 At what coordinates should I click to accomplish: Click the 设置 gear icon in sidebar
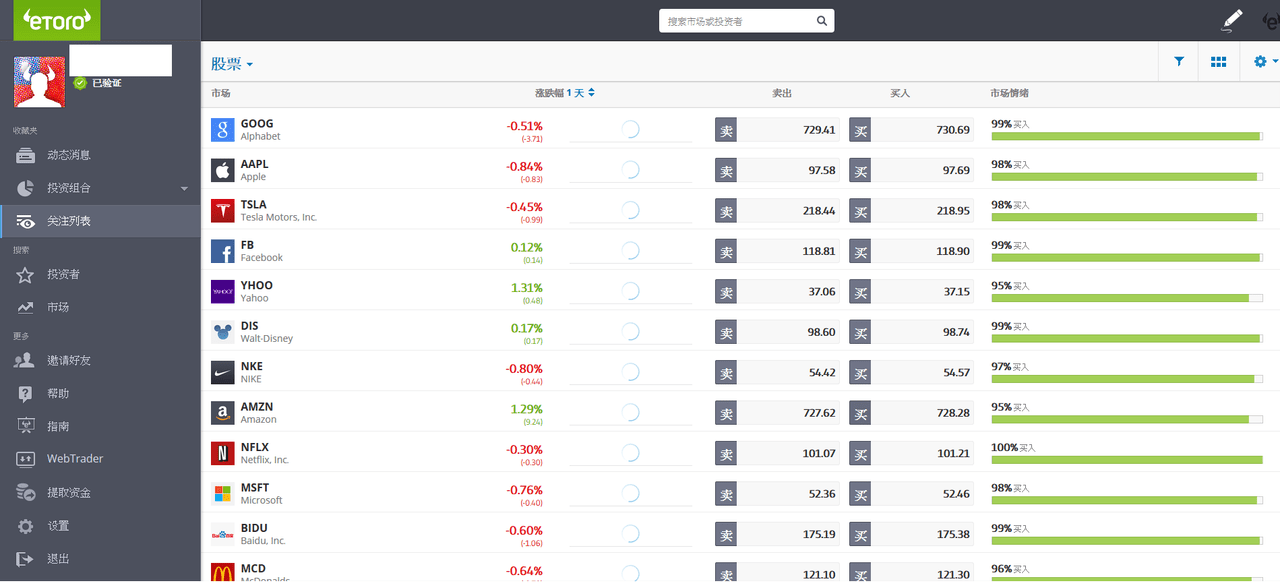click(26, 525)
